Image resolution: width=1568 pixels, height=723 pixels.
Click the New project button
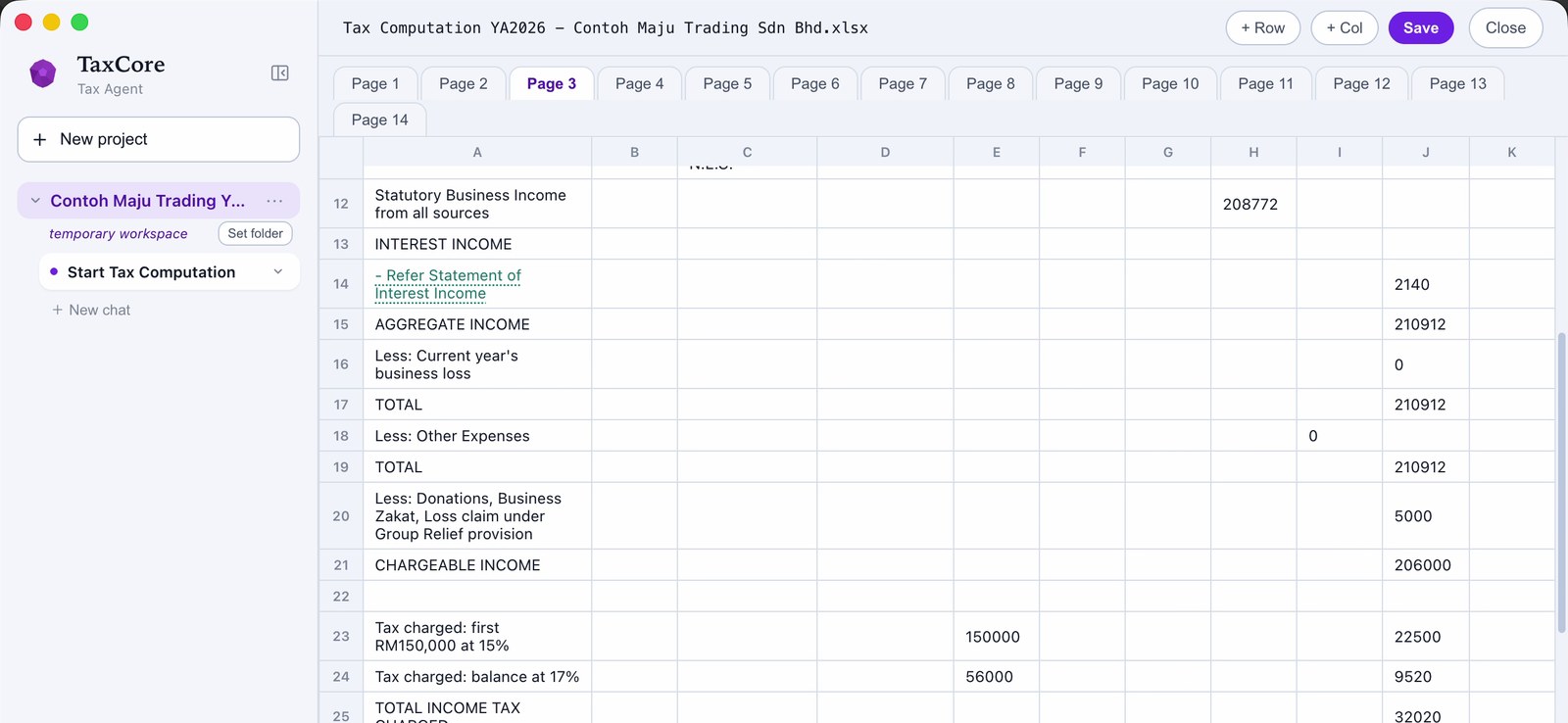[x=159, y=139]
